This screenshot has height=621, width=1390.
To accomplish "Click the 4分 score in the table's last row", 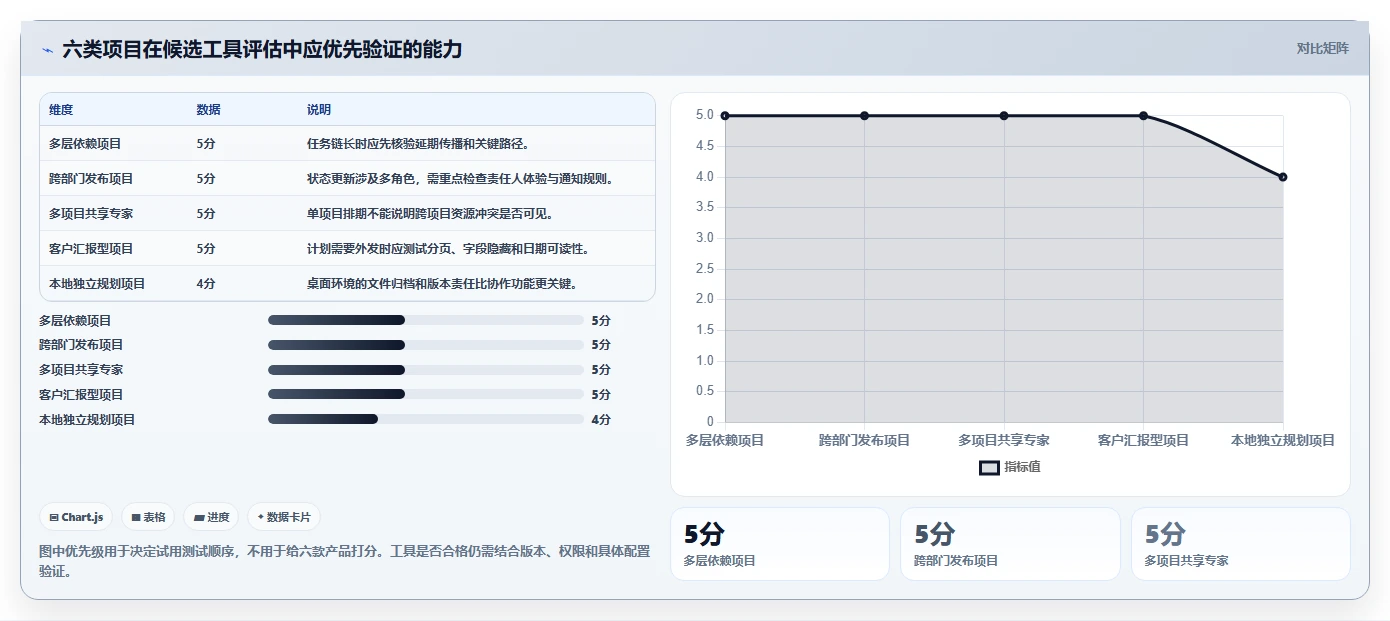I will tap(206, 284).
